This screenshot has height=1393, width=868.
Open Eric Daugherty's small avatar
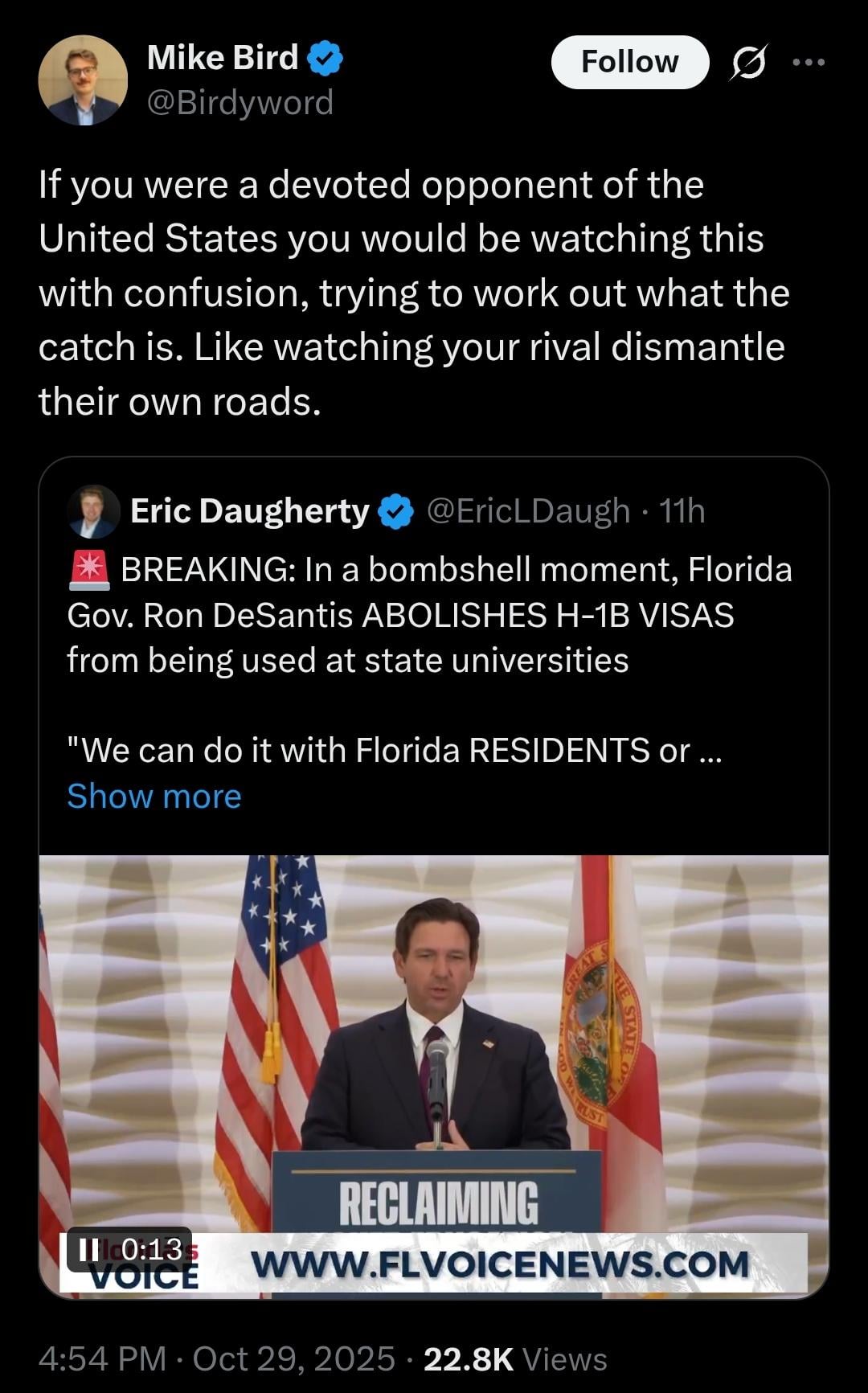[x=93, y=511]
